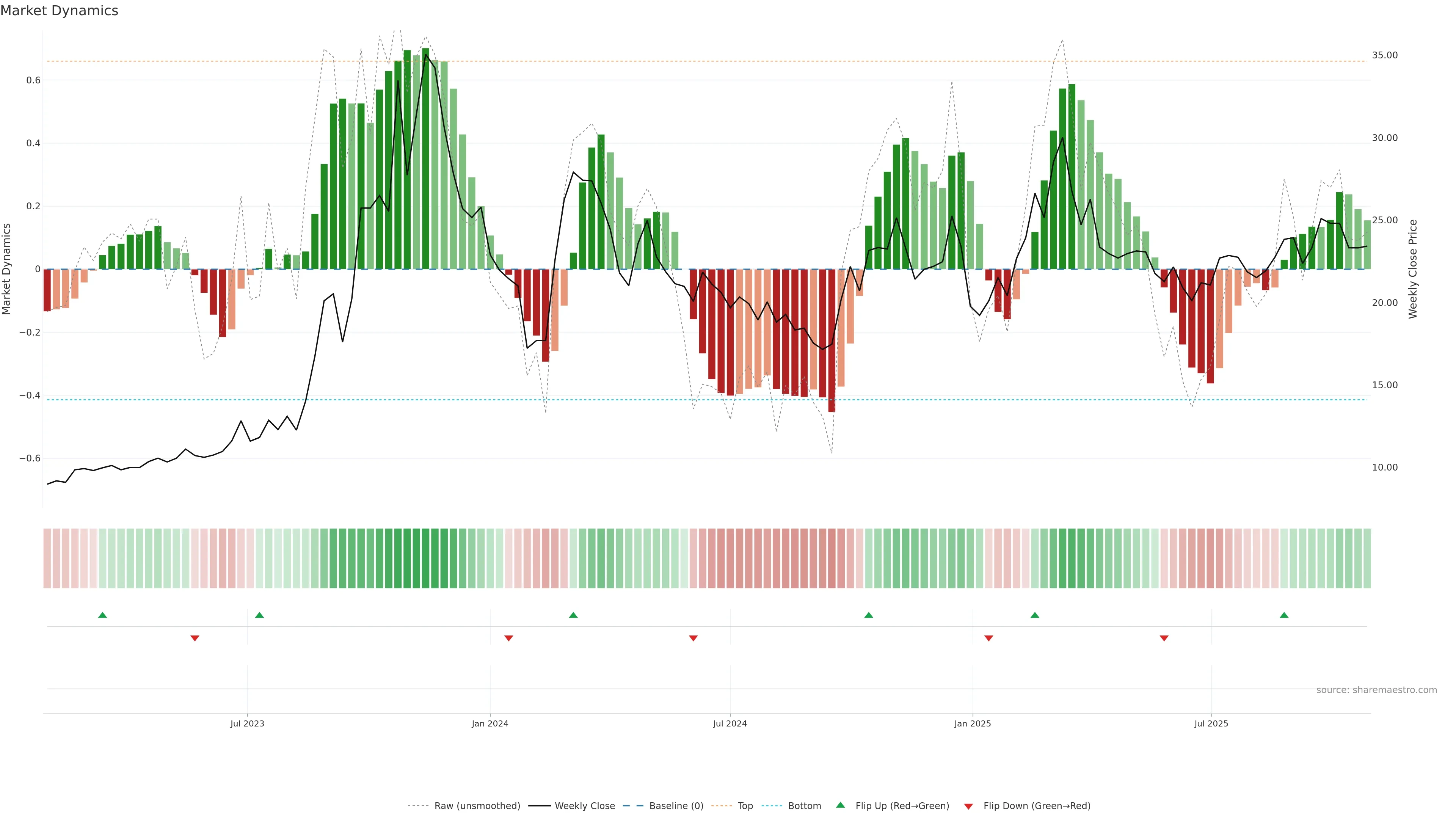Click the leftmost green flip-up triangle marker

click(102, 615)
